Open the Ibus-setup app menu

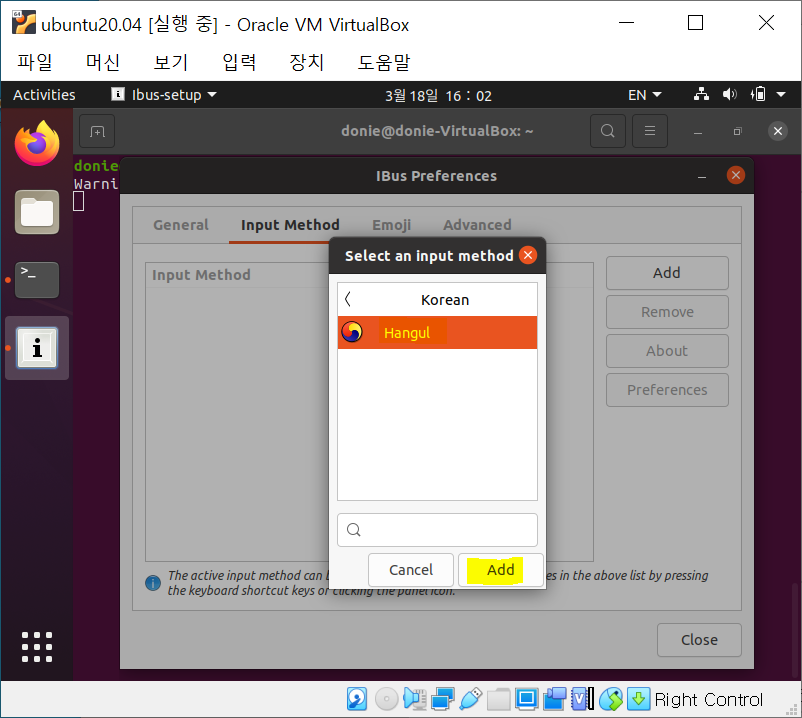[x=164, y=95]
